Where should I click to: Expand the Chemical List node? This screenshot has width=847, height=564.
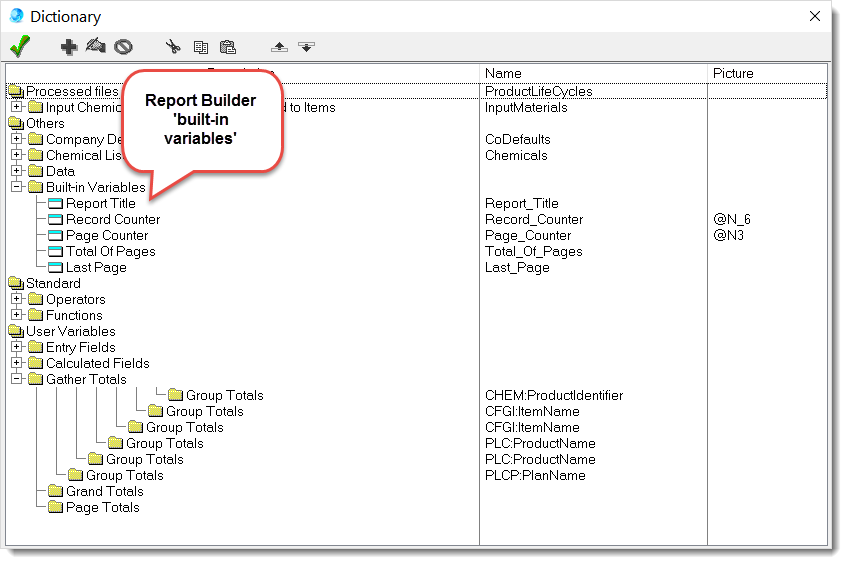(17, 155)
